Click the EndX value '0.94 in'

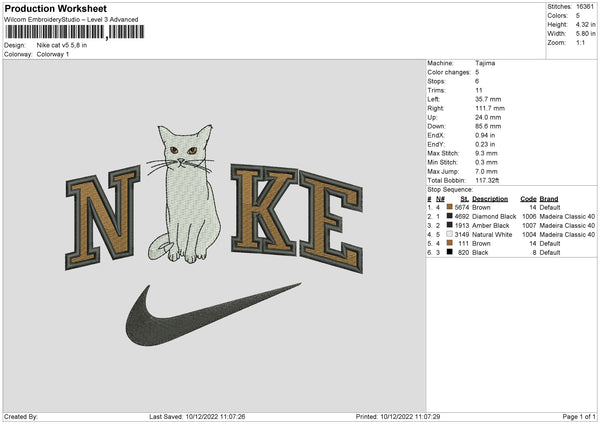[485, 135]
